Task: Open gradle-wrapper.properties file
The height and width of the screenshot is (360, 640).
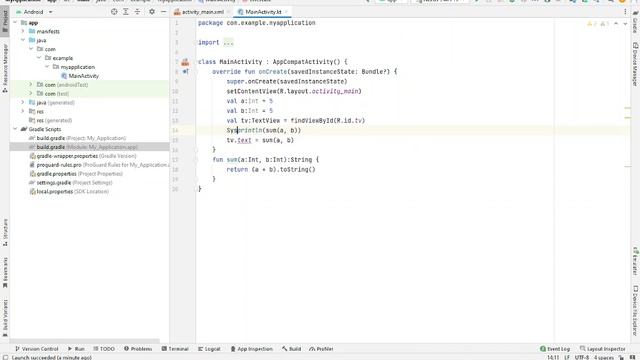Action: pos(83,156)
